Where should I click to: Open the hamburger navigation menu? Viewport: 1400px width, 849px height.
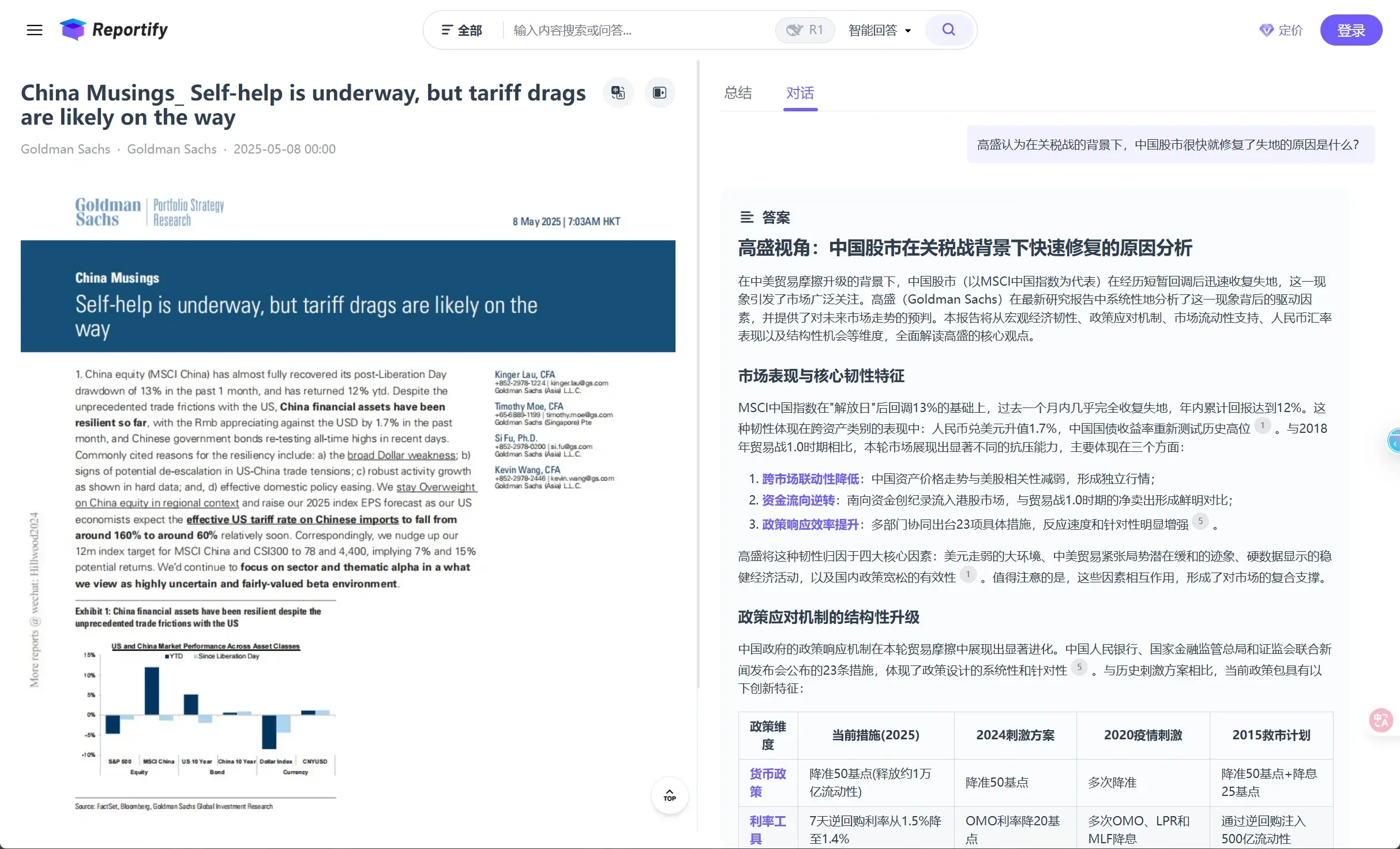coord(34,30)
